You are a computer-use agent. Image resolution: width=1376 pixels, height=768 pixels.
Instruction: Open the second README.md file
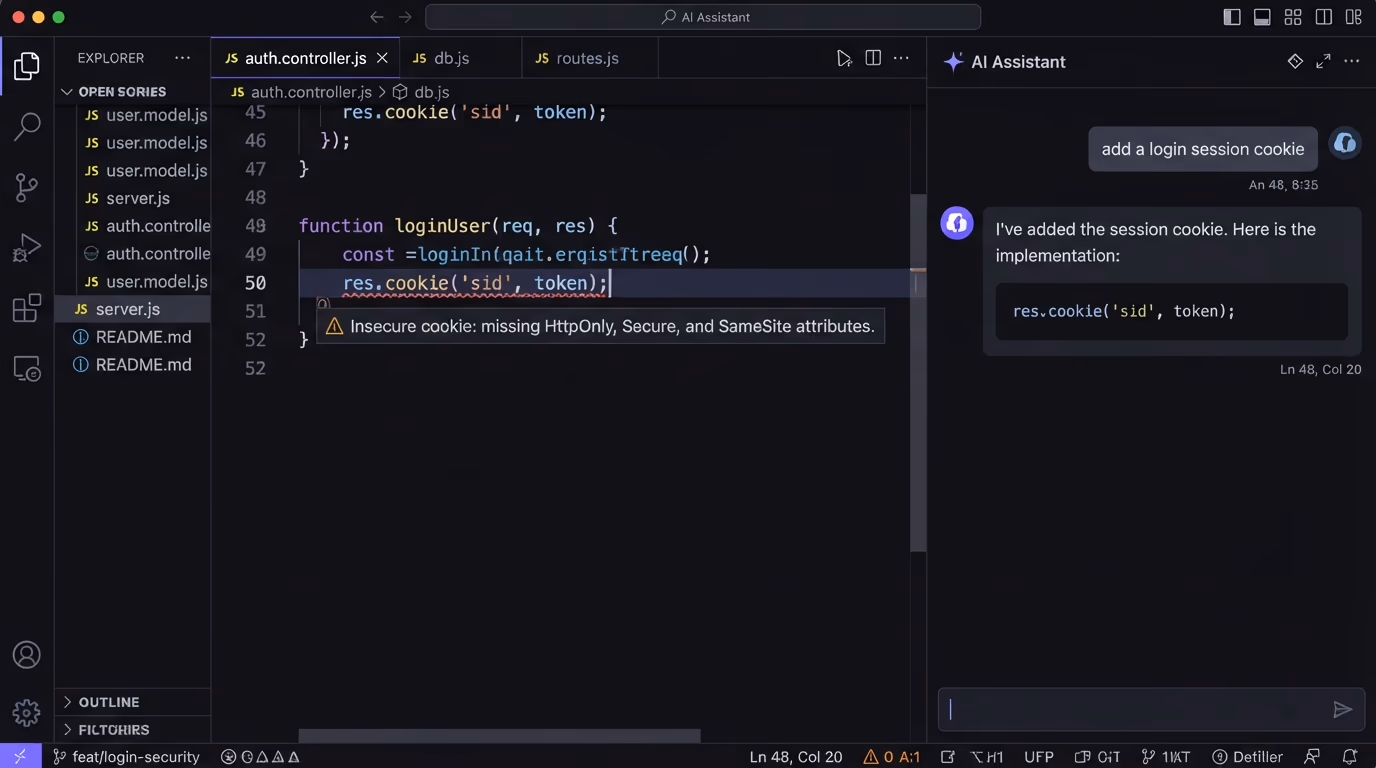(x=133, y=365)
